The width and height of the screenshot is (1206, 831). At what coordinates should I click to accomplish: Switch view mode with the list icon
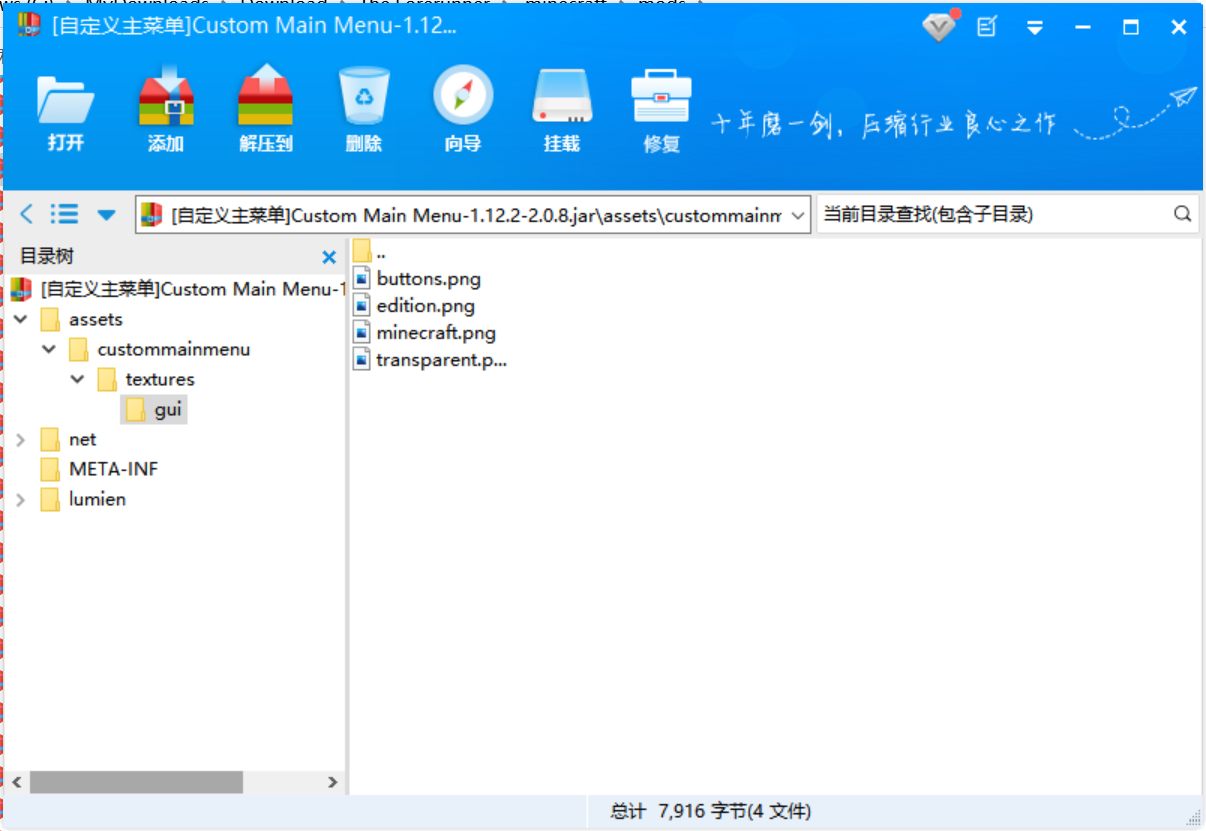tap(65, 214)
